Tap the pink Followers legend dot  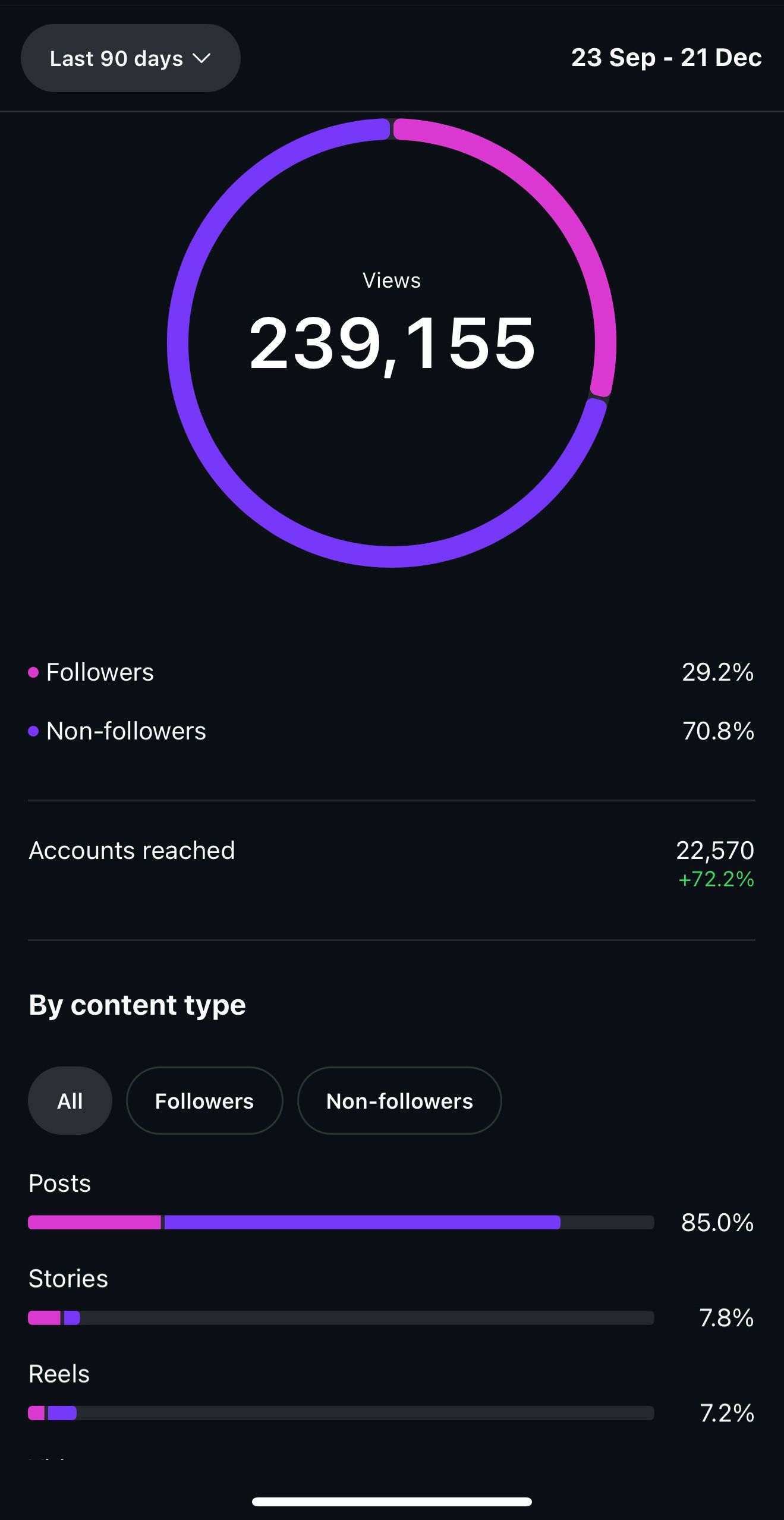pos(34,672)
